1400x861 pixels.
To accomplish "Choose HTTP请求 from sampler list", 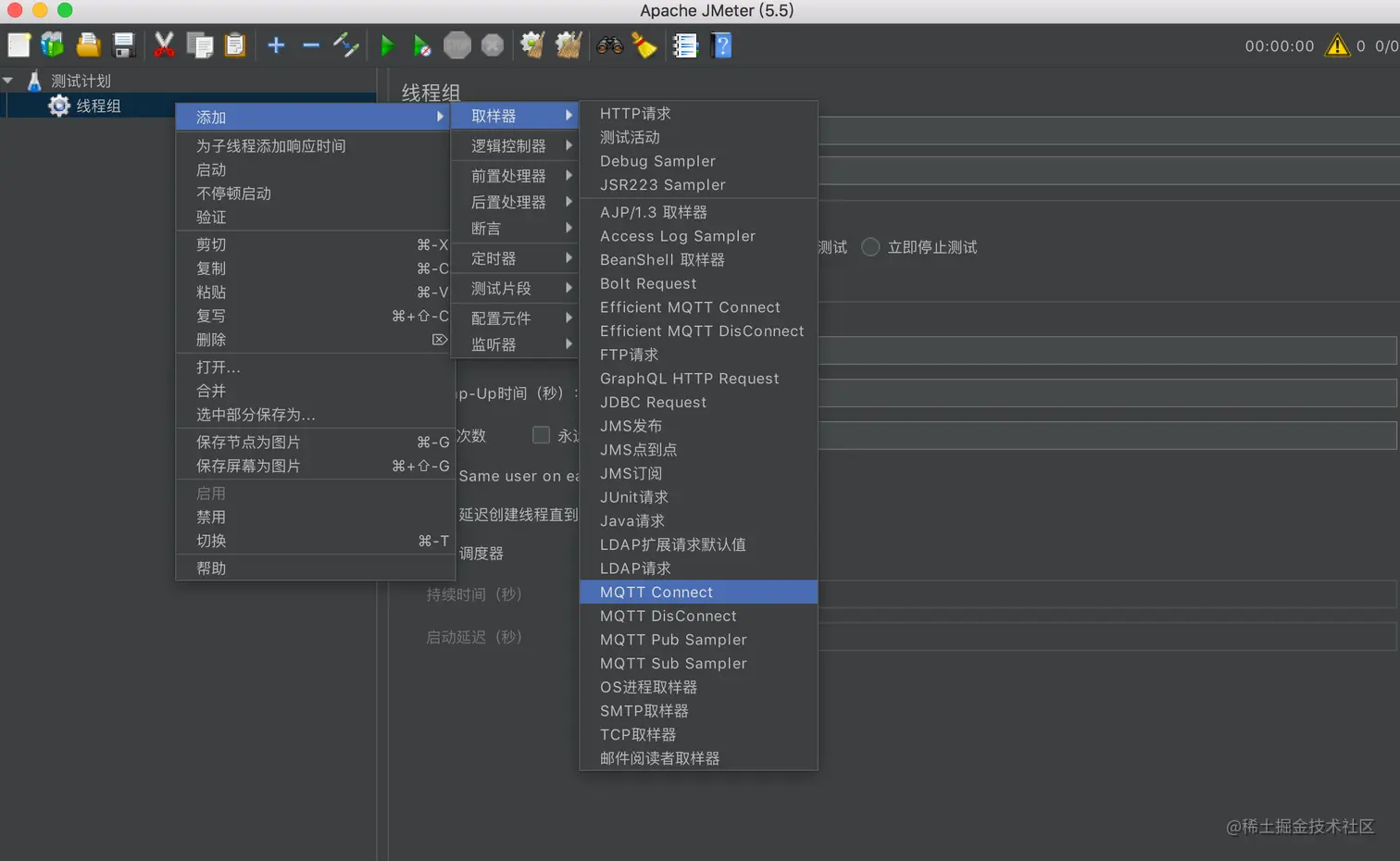I will (698, 113).
